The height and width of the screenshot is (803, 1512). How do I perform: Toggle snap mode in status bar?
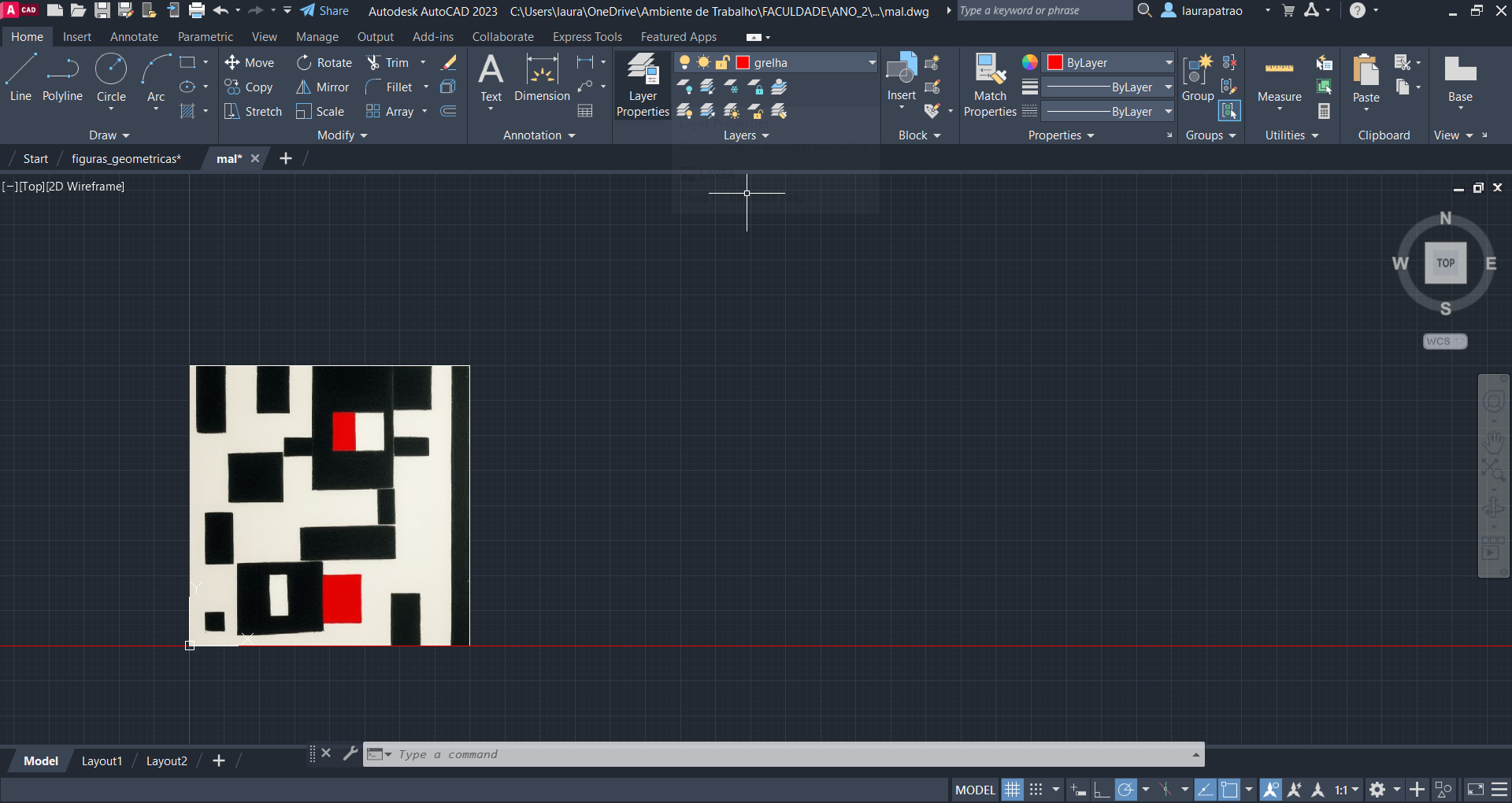pyautogui.click(x=1036, y=790)
